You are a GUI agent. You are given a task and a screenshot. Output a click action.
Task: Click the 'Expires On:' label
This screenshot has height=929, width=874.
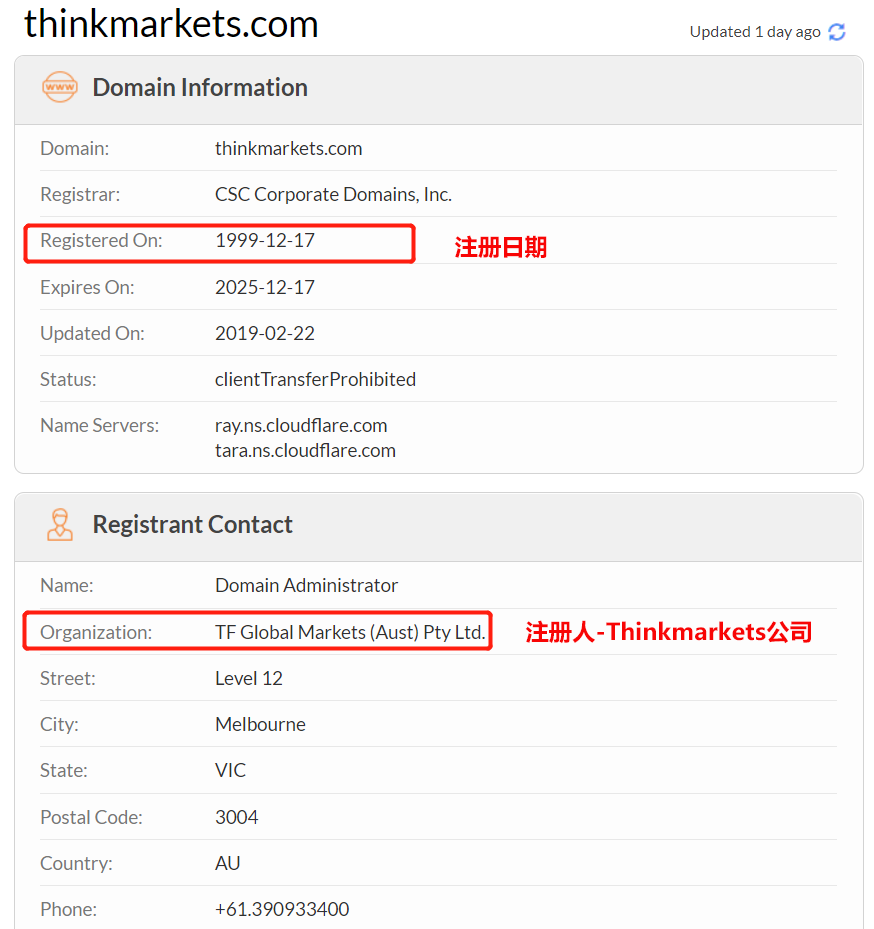[x=87, y=287]
